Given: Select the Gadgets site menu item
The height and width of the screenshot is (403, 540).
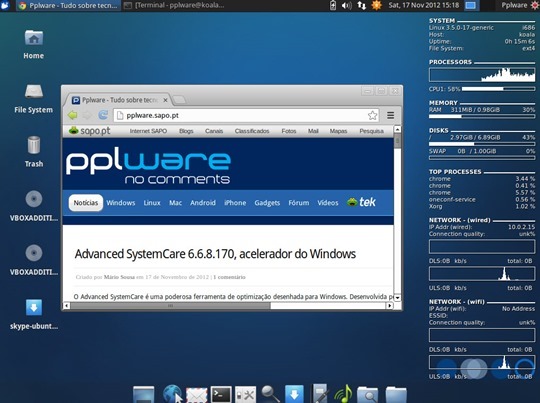Looking at the screenshot, I should click(x=267, y=203).
